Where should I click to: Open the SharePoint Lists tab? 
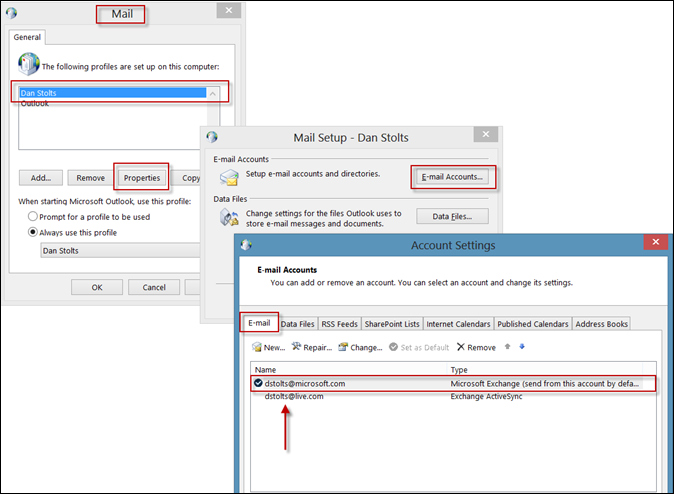(x=392, y=324)
